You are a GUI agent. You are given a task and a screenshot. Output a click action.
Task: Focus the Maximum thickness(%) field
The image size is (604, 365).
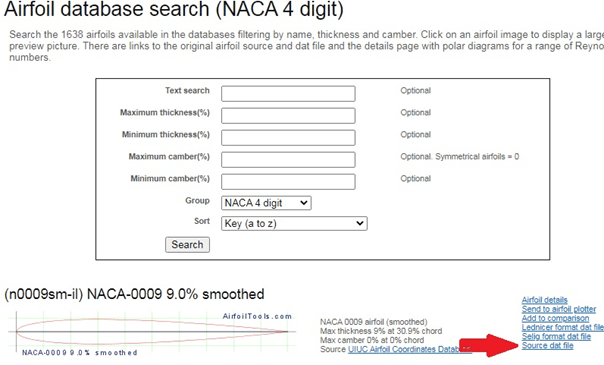click(x=288, y=116)
